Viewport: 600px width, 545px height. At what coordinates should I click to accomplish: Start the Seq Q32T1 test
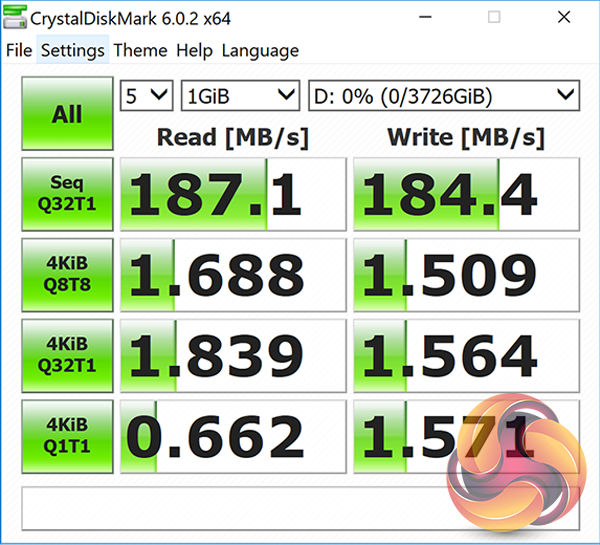[x=67, y=194]
